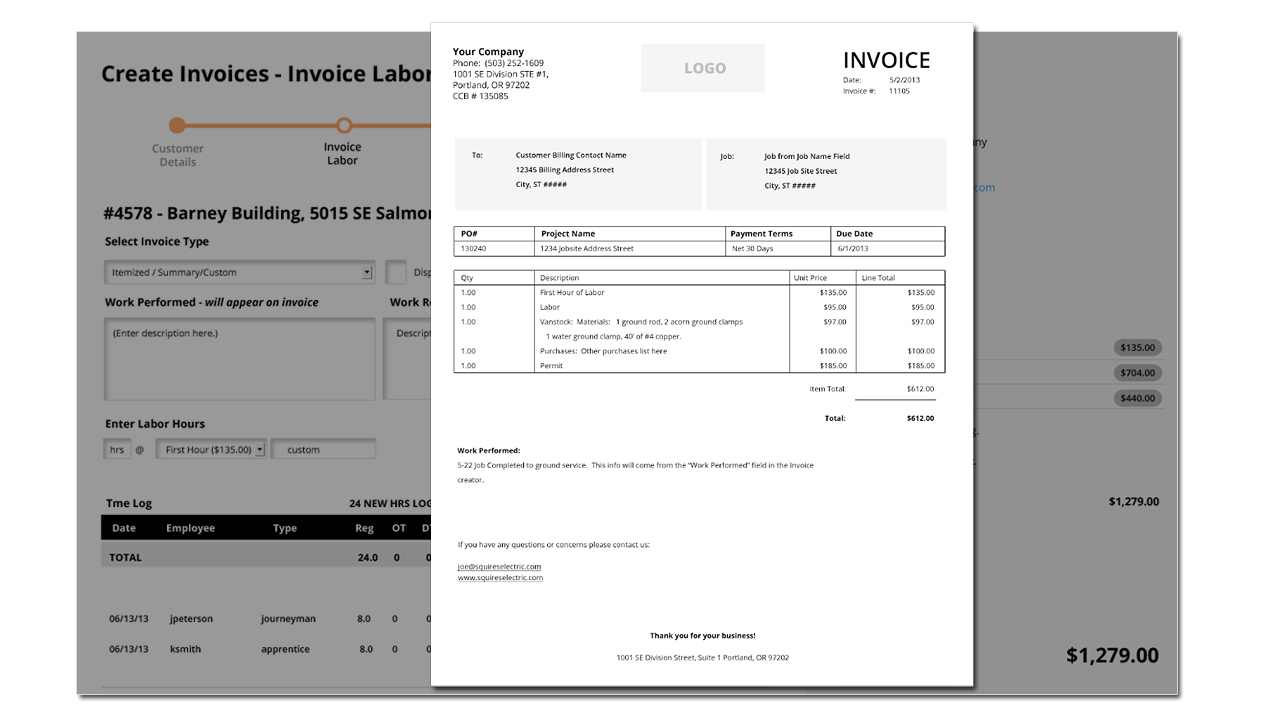Click the Permit line item description
1280x720 pixels.
click(x=551, y=366)
